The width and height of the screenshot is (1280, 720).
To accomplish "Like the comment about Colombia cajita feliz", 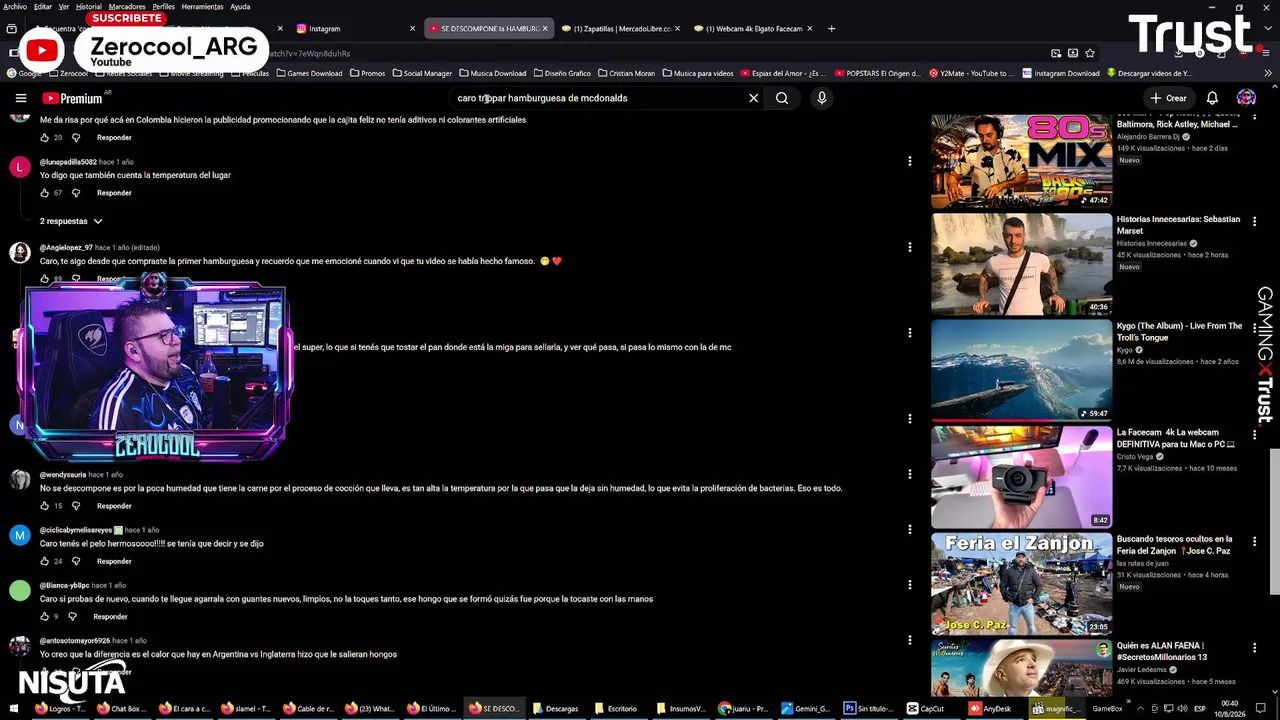I will click(x=44, y=138).
